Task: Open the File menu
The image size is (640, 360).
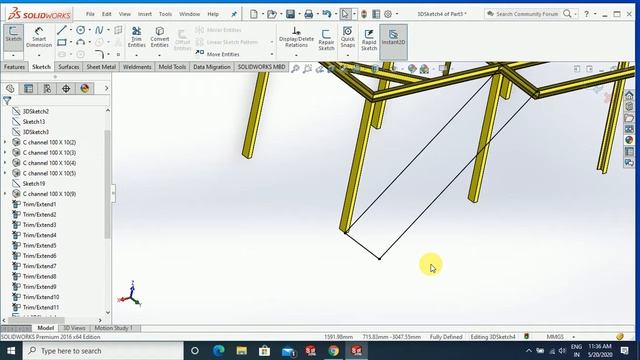Action: [90, 14]
